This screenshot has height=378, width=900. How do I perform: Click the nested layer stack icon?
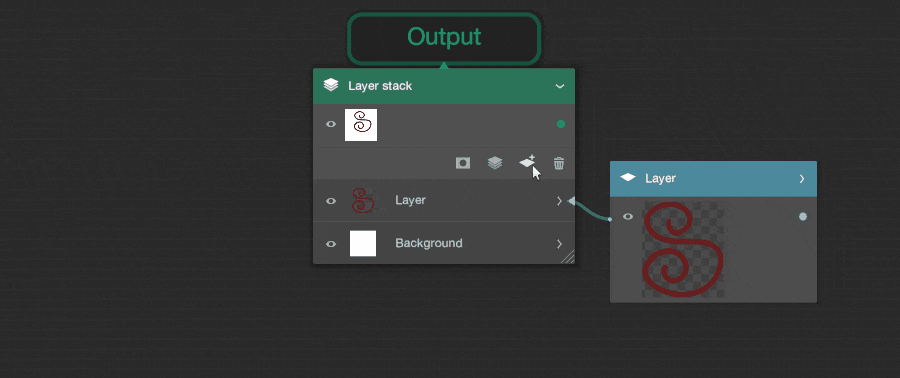495,163
